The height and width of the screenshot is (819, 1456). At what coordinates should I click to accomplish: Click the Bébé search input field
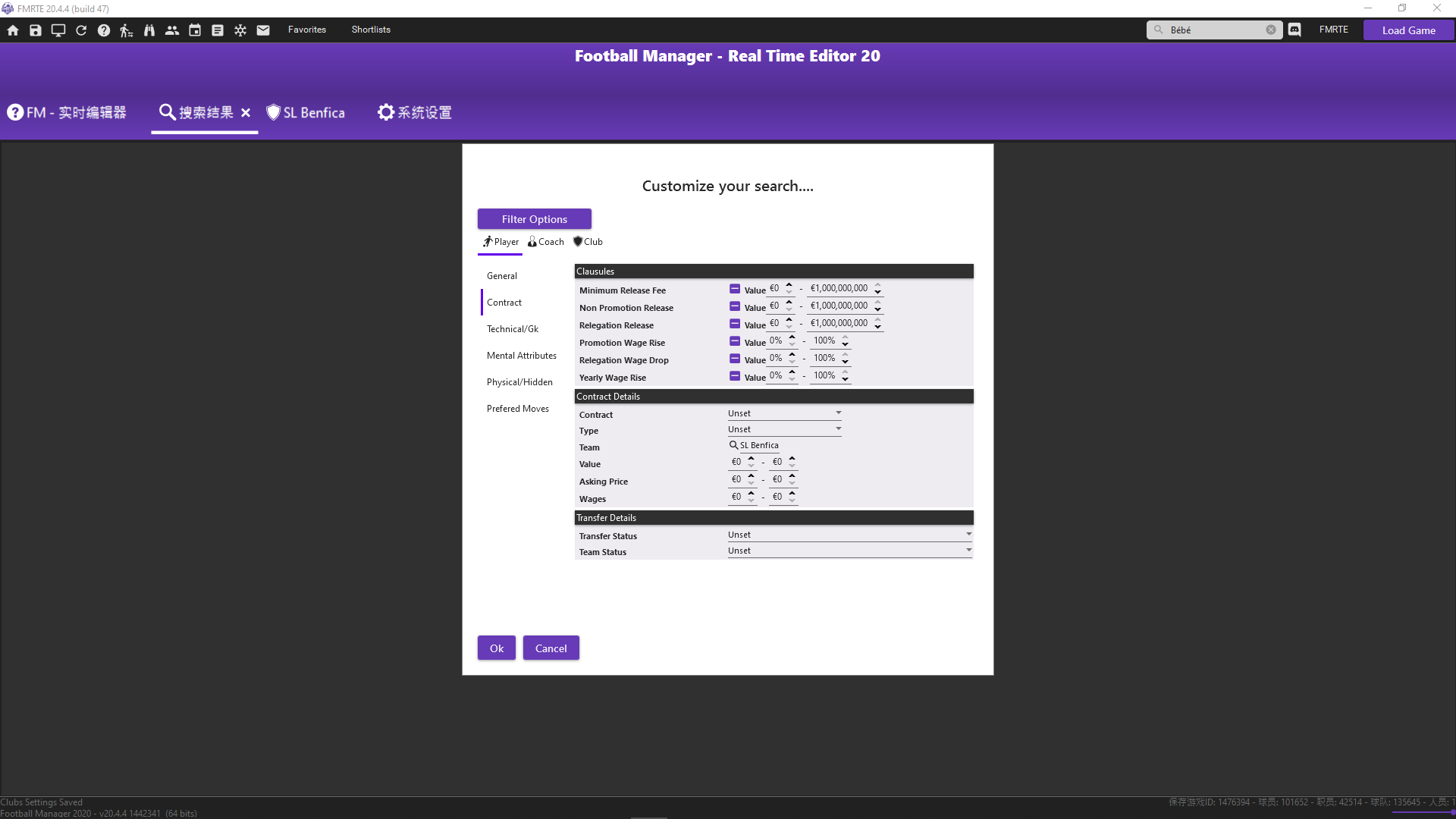pyautogui.click(x=1216, y=30)
